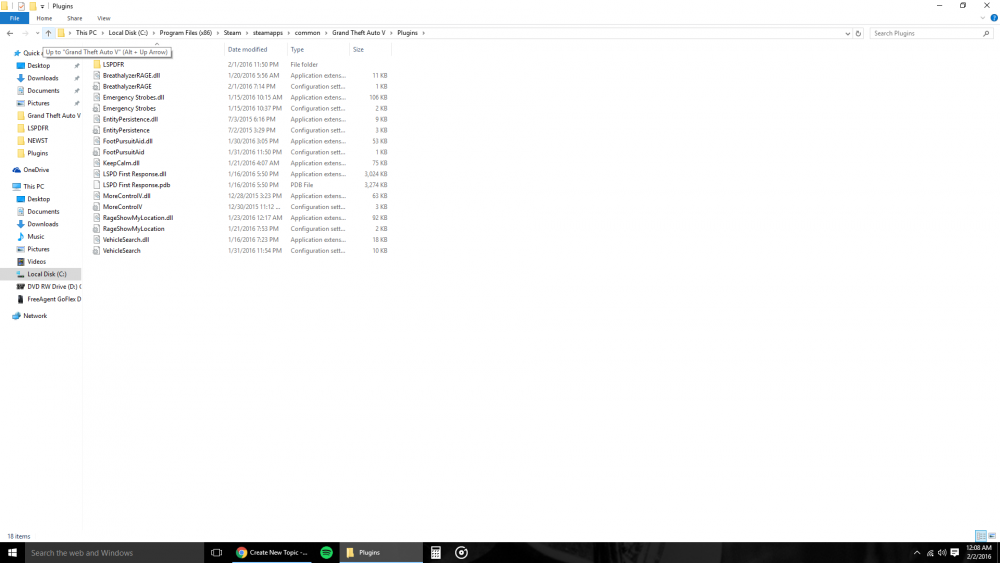Switch to Large icons view layout
The height and width of the screenshot is (563, 1000).
(992, 536)
